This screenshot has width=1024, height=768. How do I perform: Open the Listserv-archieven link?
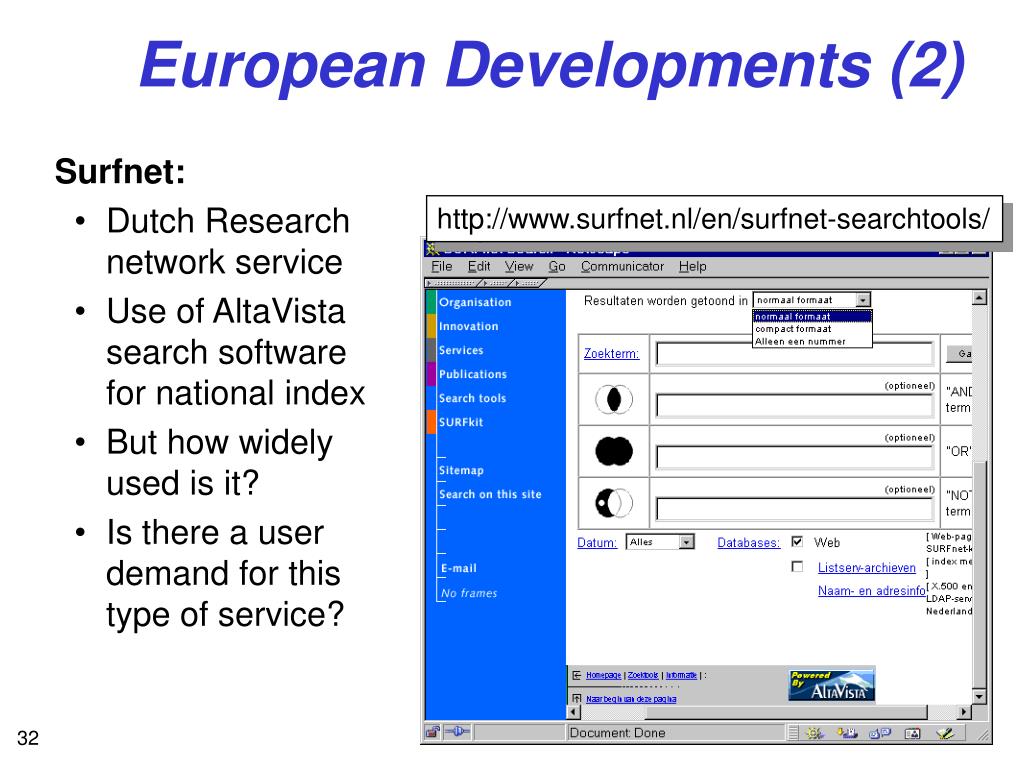(x=867, y=568)
